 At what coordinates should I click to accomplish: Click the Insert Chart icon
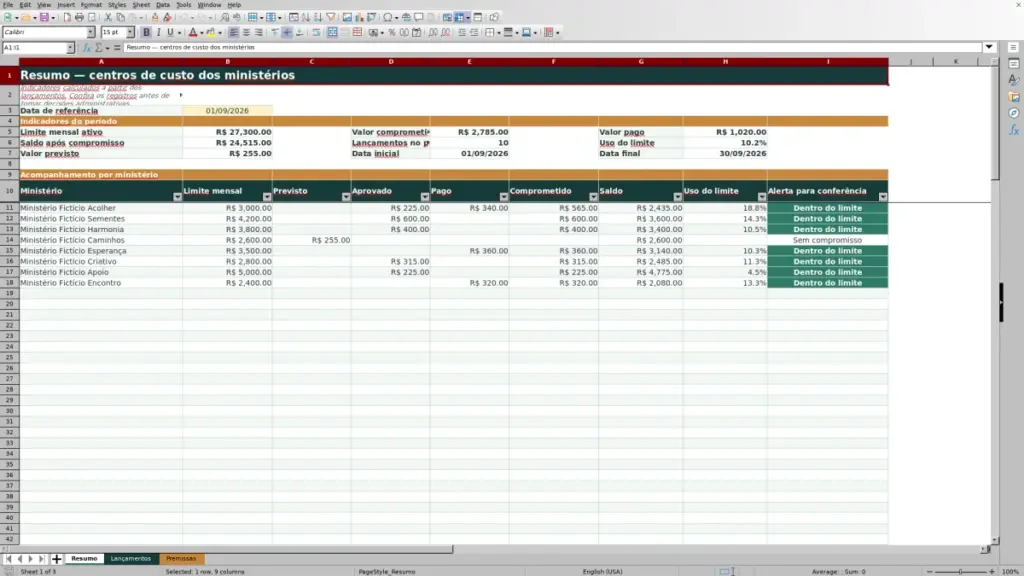pos(359,18)
